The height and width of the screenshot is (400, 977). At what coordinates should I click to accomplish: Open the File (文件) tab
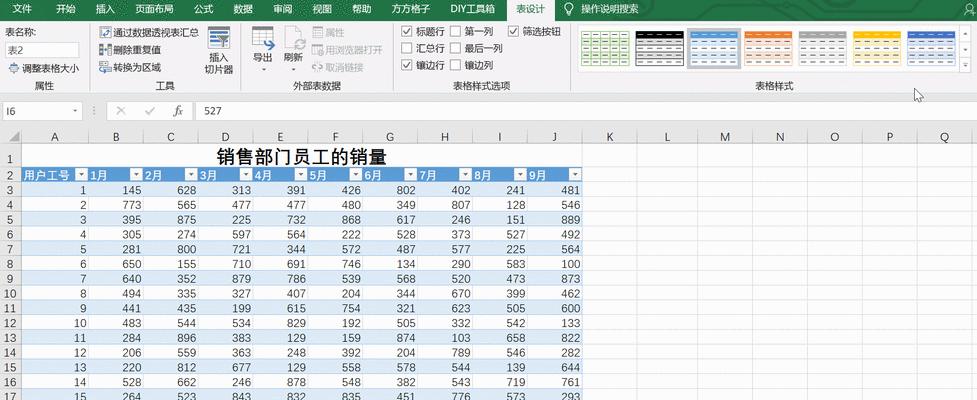22,9
